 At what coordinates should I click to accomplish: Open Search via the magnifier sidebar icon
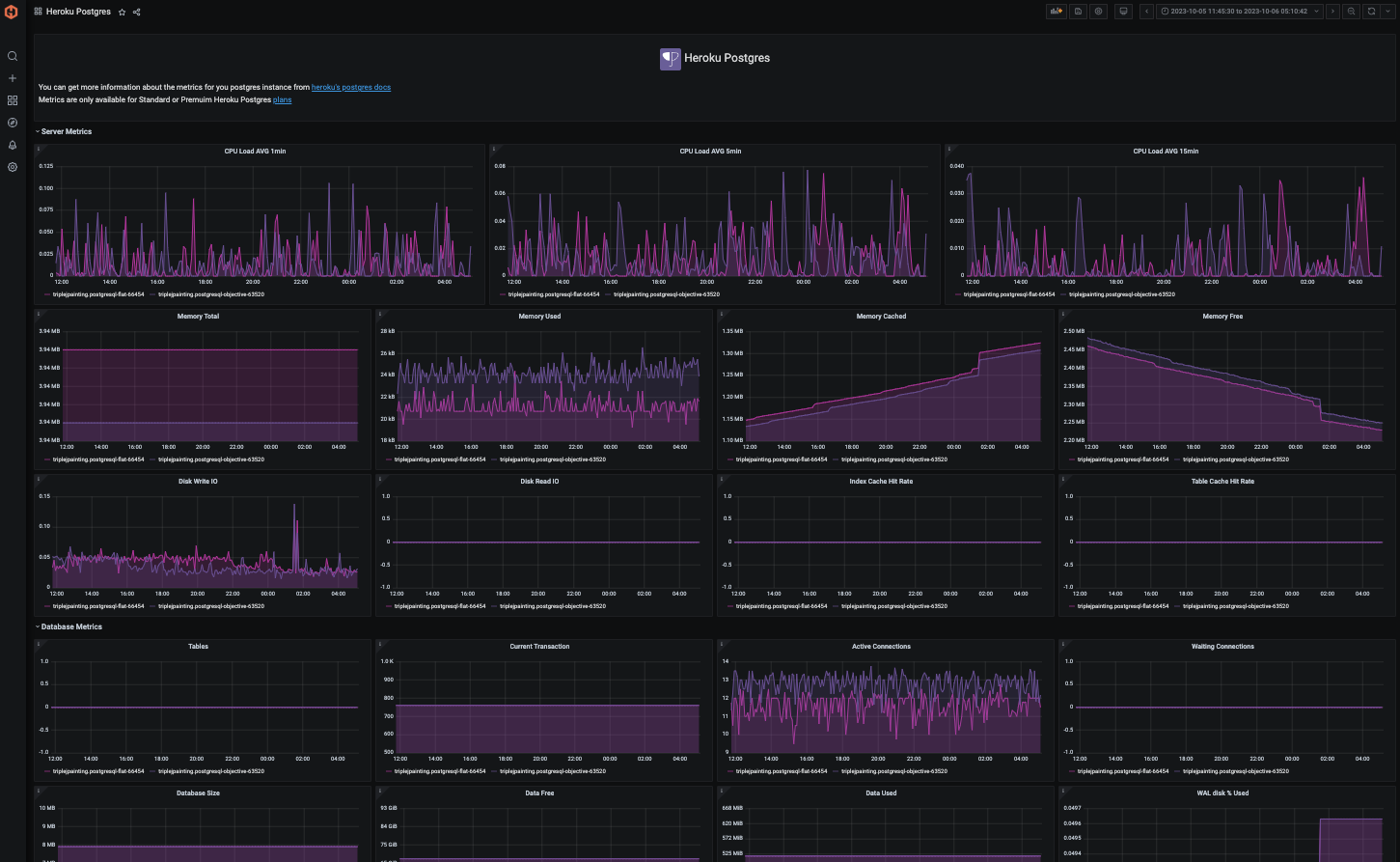tap(13, 55)
